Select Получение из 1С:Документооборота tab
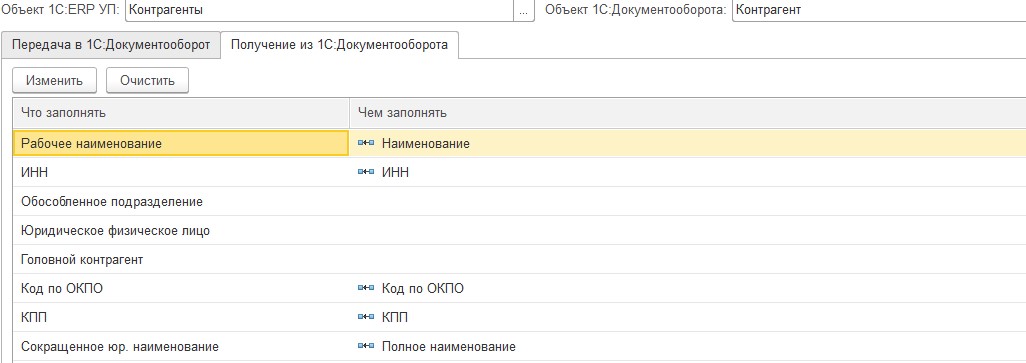Screen dimensions: 1026x363 [x=339, y=45]
